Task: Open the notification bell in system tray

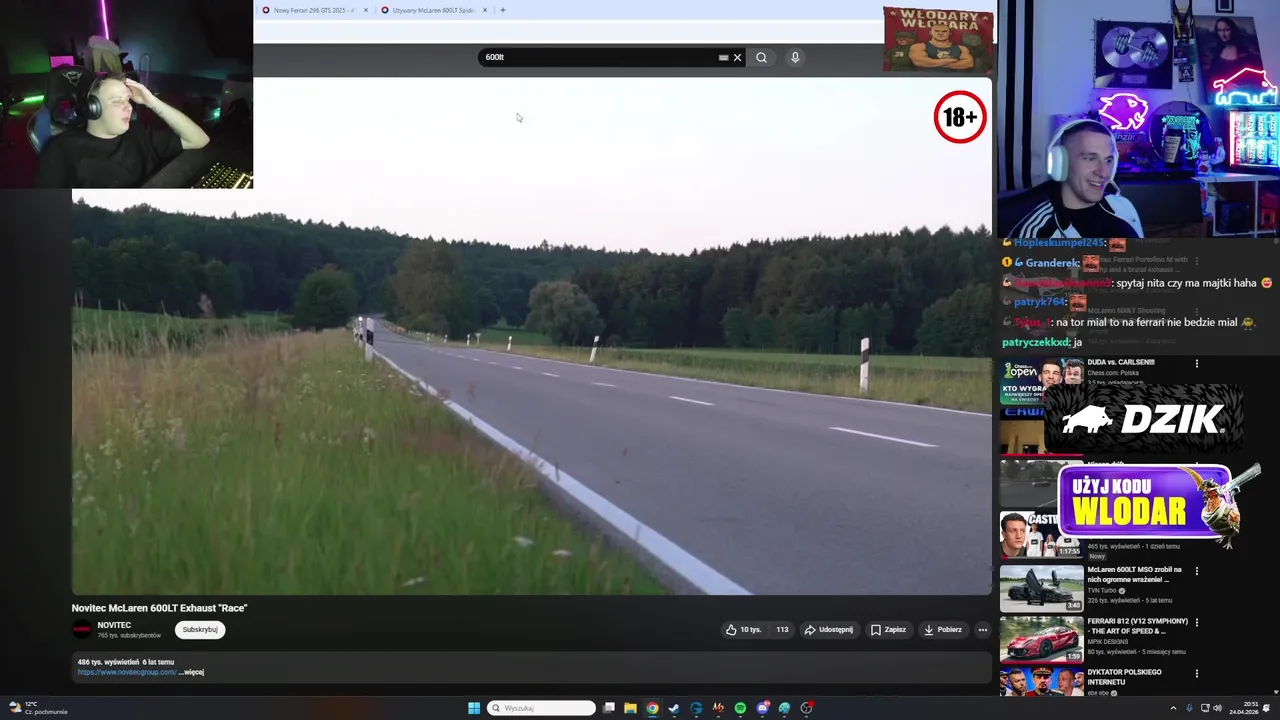Action: point(1267,708)
